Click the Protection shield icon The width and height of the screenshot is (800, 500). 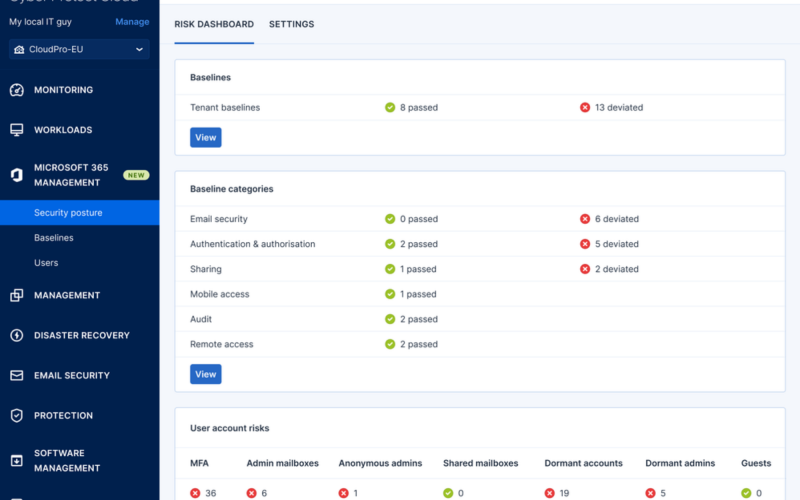click(17, 415)
